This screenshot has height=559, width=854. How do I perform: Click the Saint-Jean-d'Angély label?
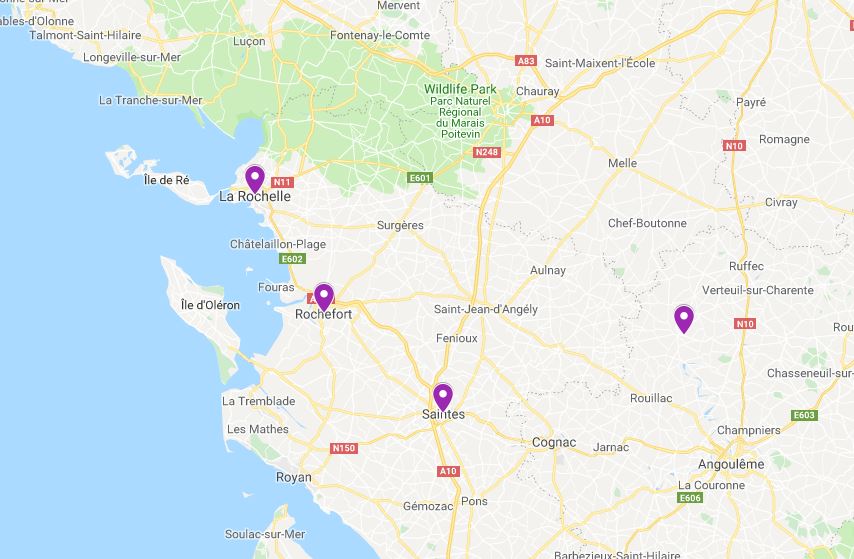486,309
